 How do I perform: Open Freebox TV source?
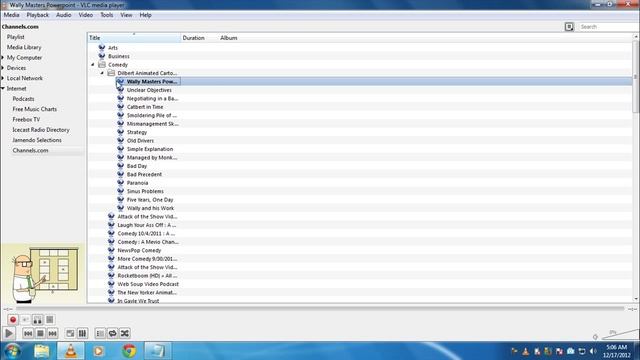tap(26, 119)
